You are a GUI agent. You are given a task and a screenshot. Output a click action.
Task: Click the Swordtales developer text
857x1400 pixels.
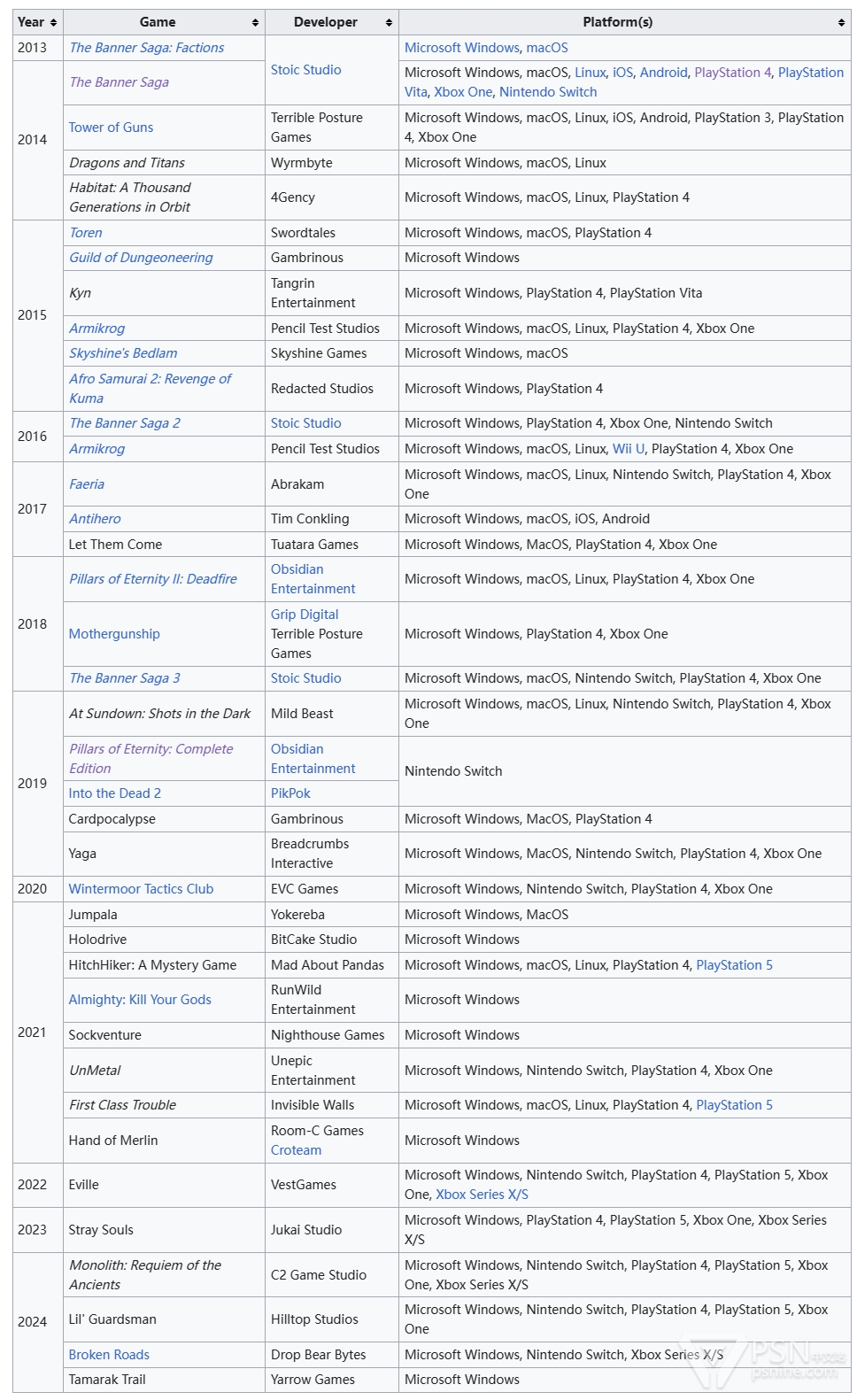[304, 233]
